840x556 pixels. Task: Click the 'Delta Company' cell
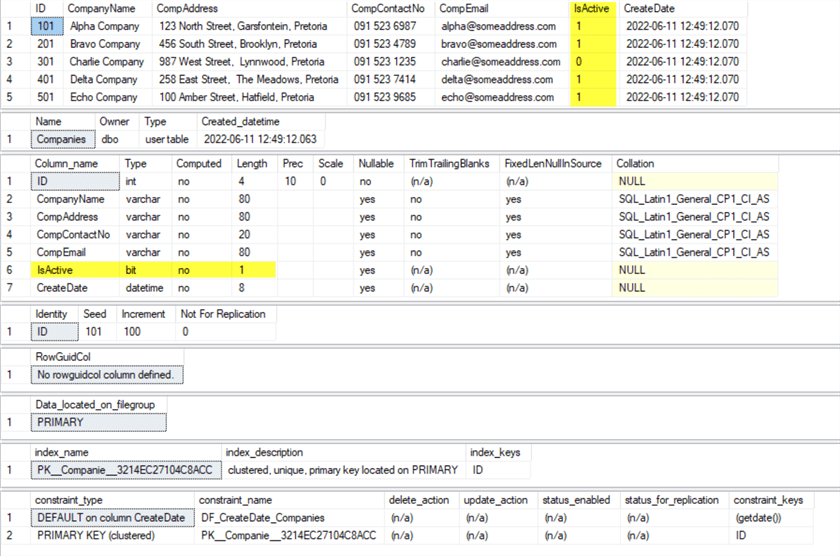pos(103,79)
